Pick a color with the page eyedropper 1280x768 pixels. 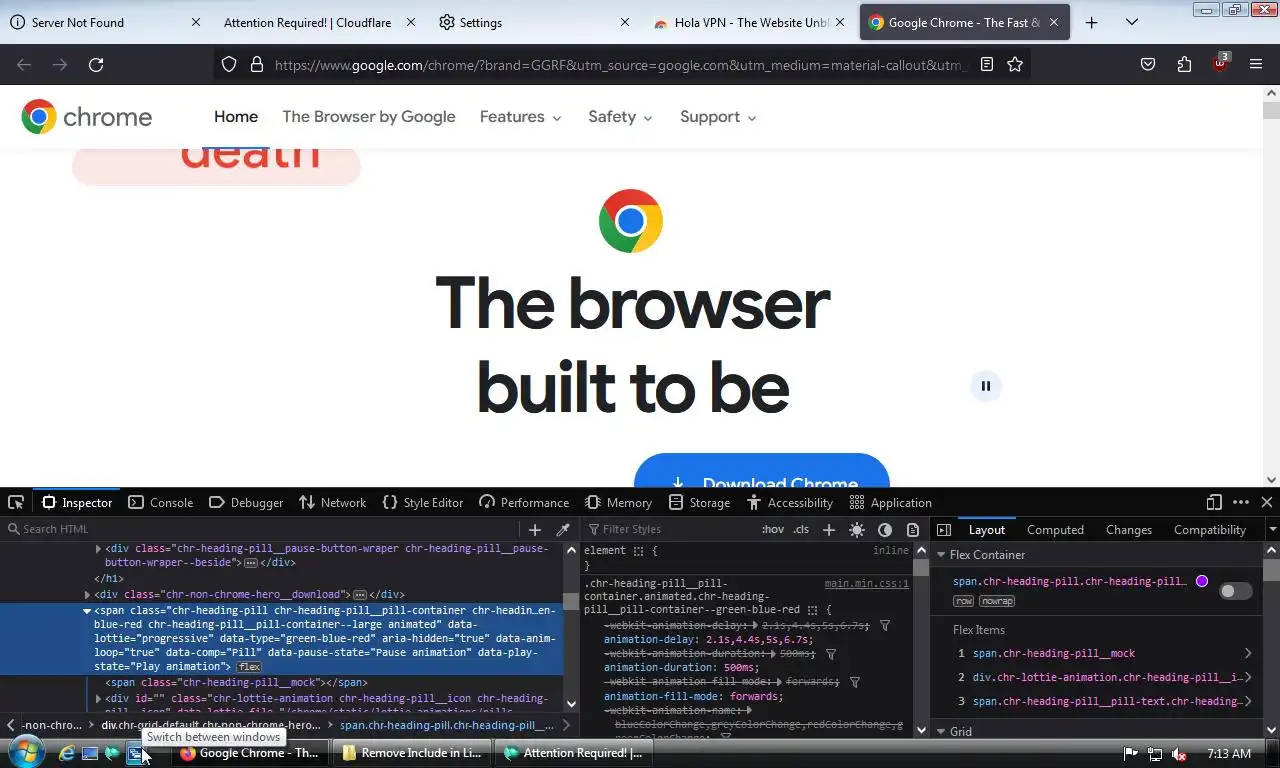click(563, 530)
